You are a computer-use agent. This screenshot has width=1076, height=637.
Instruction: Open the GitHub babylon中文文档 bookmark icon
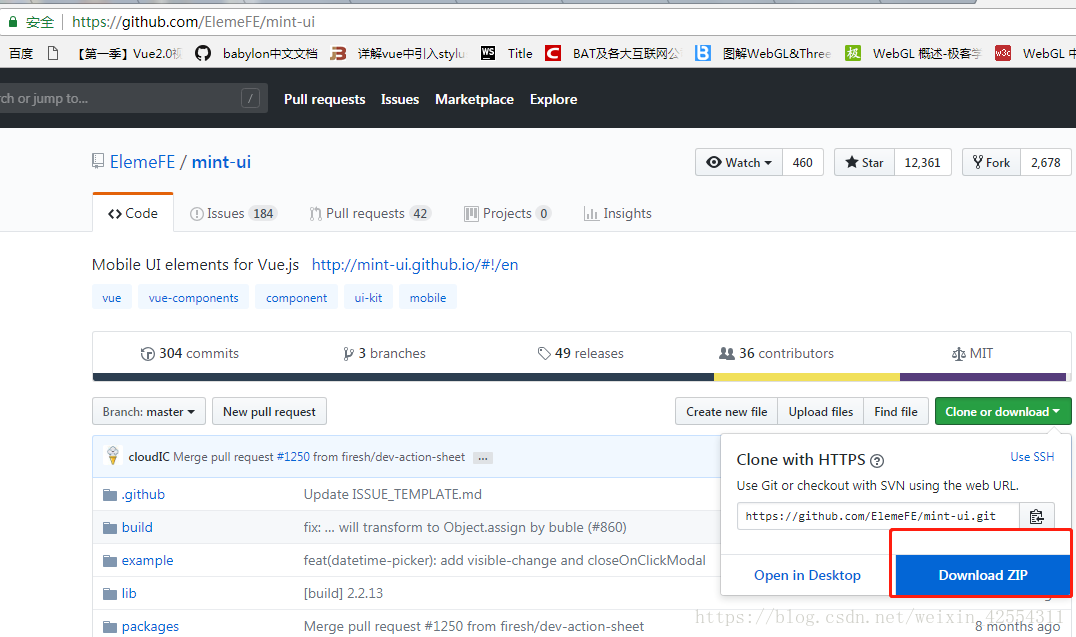[202, 54]
